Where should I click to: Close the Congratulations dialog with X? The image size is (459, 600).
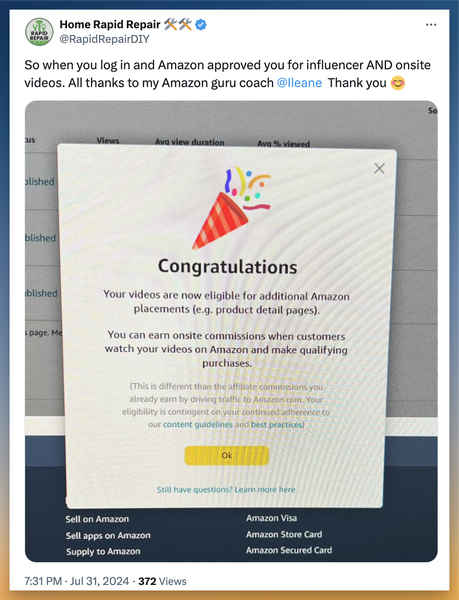click(379, 168)
